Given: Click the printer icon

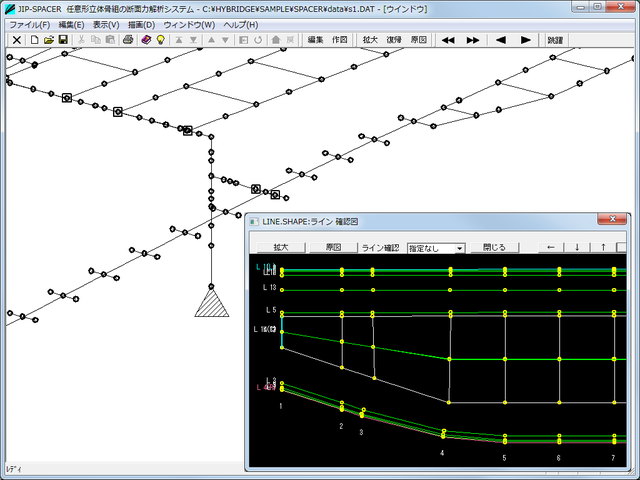Looking at the screenshot, I should click(x=128, y=40).
